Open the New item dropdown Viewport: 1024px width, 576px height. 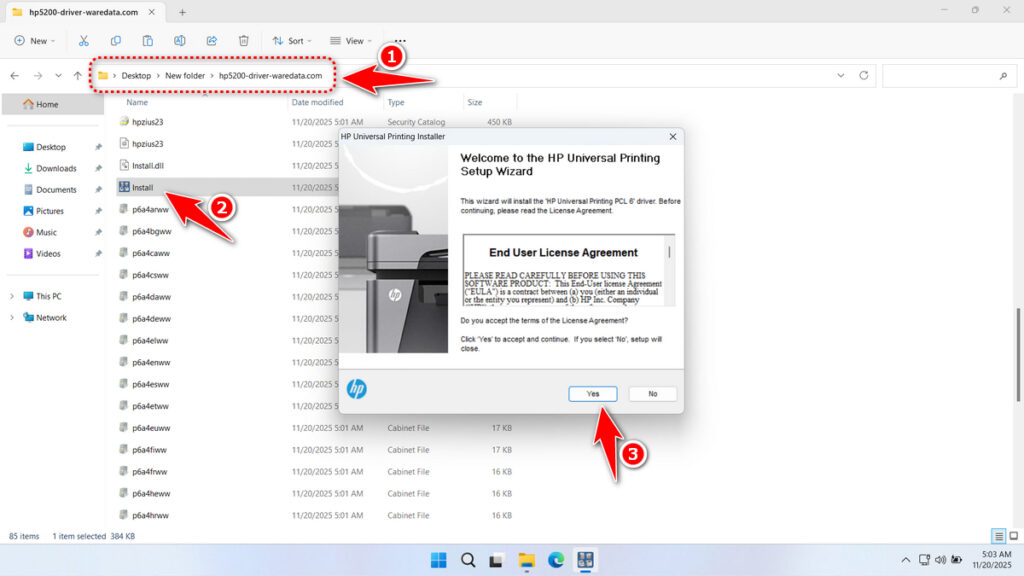(x=35, y=40)
